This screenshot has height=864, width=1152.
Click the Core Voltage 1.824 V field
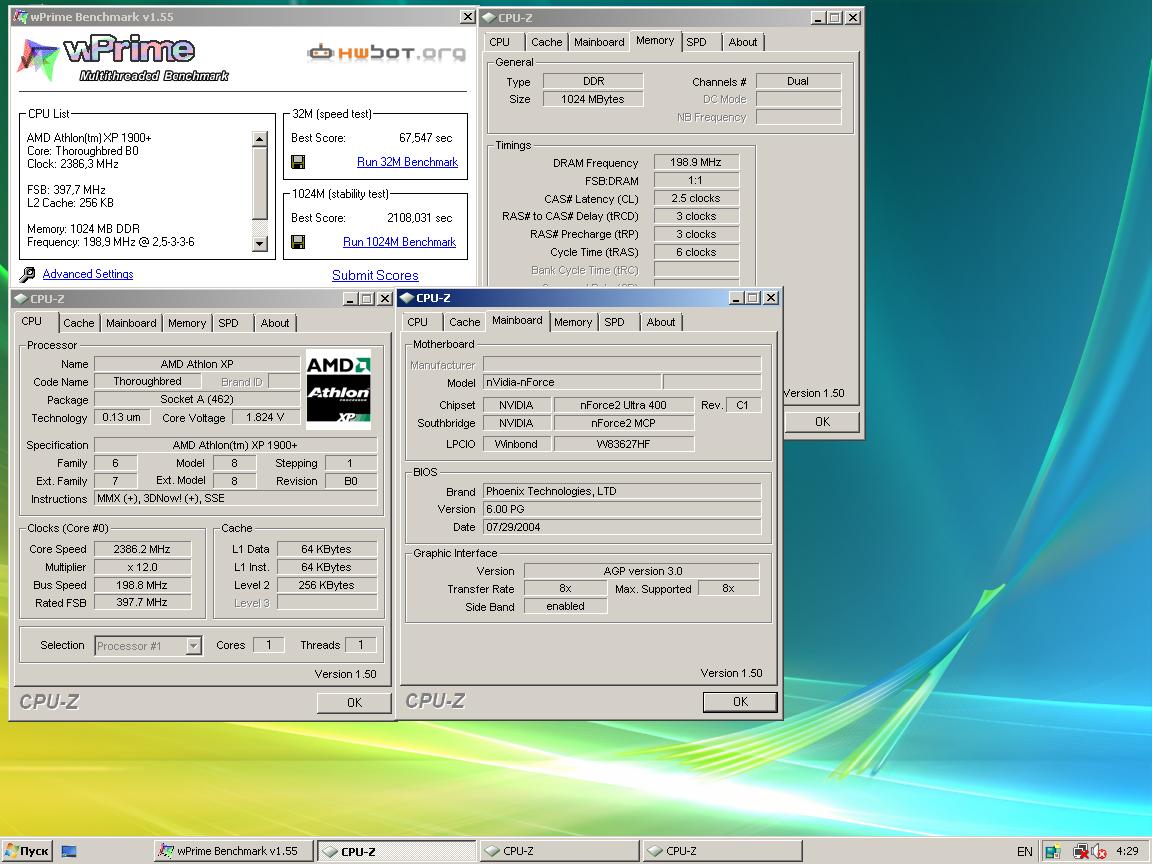[264, 417]
